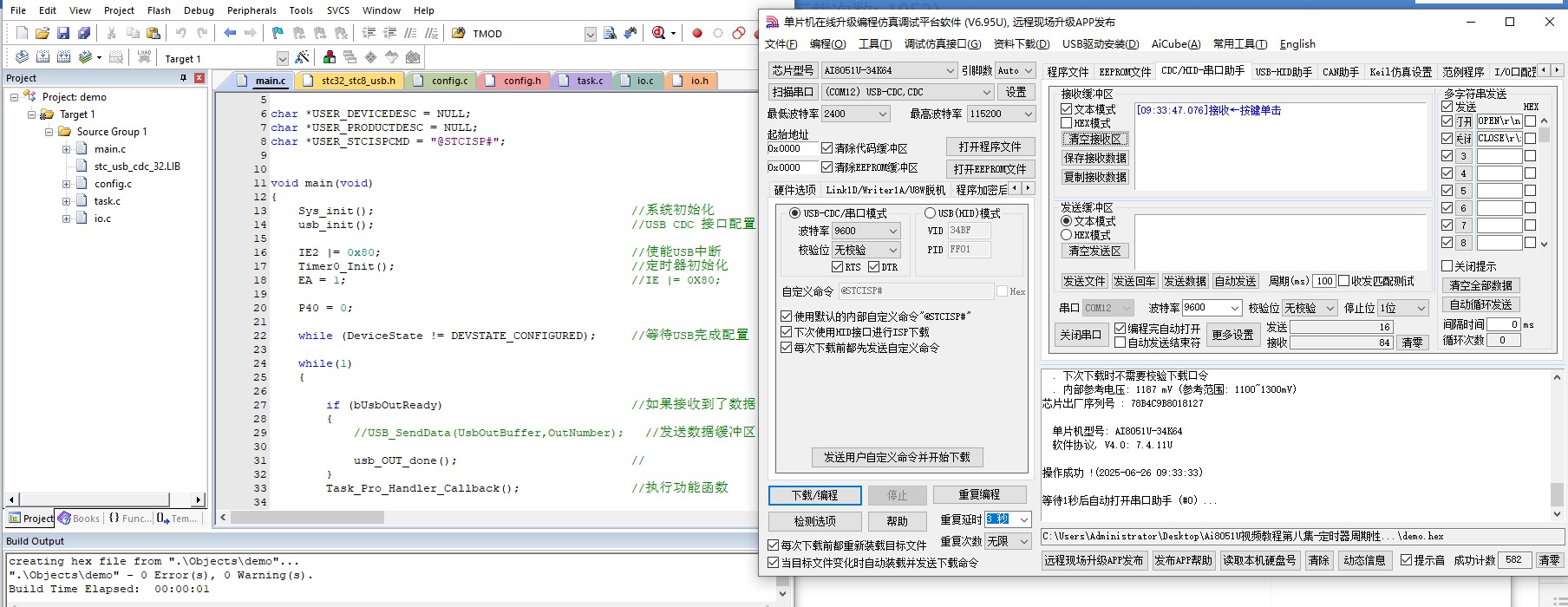Click the Save All icon
This screenshot has height=607, width=1568.
click(84, 33)
